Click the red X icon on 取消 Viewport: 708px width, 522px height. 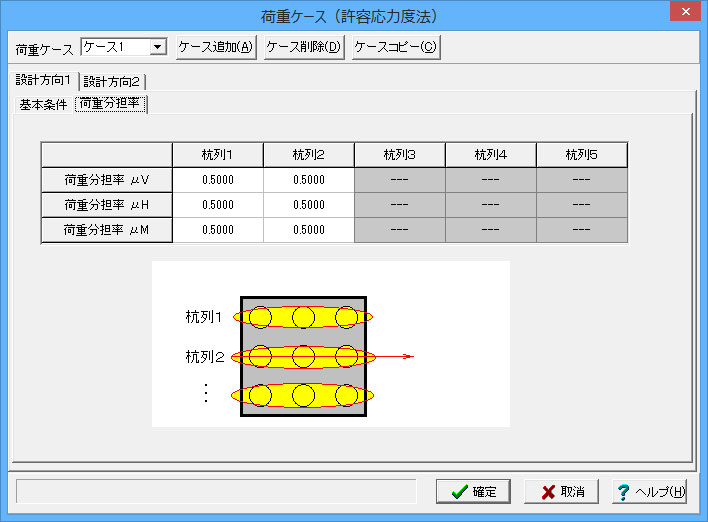[548, 492]
